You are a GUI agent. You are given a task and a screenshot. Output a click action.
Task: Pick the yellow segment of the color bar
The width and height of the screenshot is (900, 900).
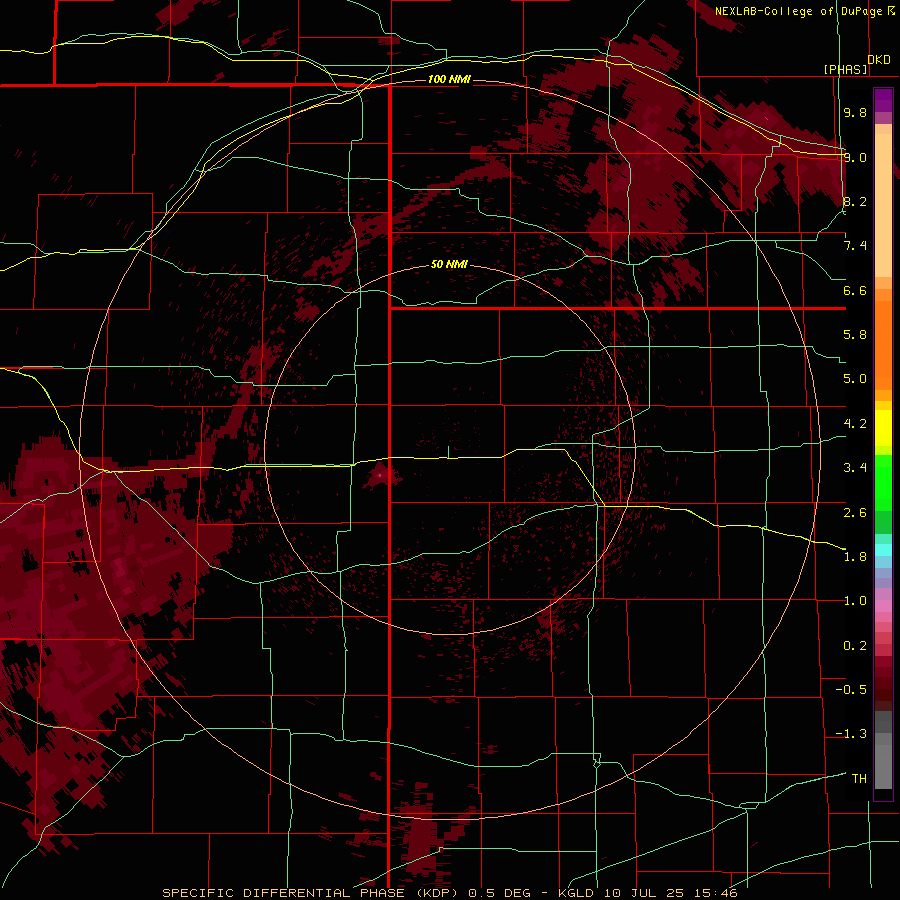[883, 428]
